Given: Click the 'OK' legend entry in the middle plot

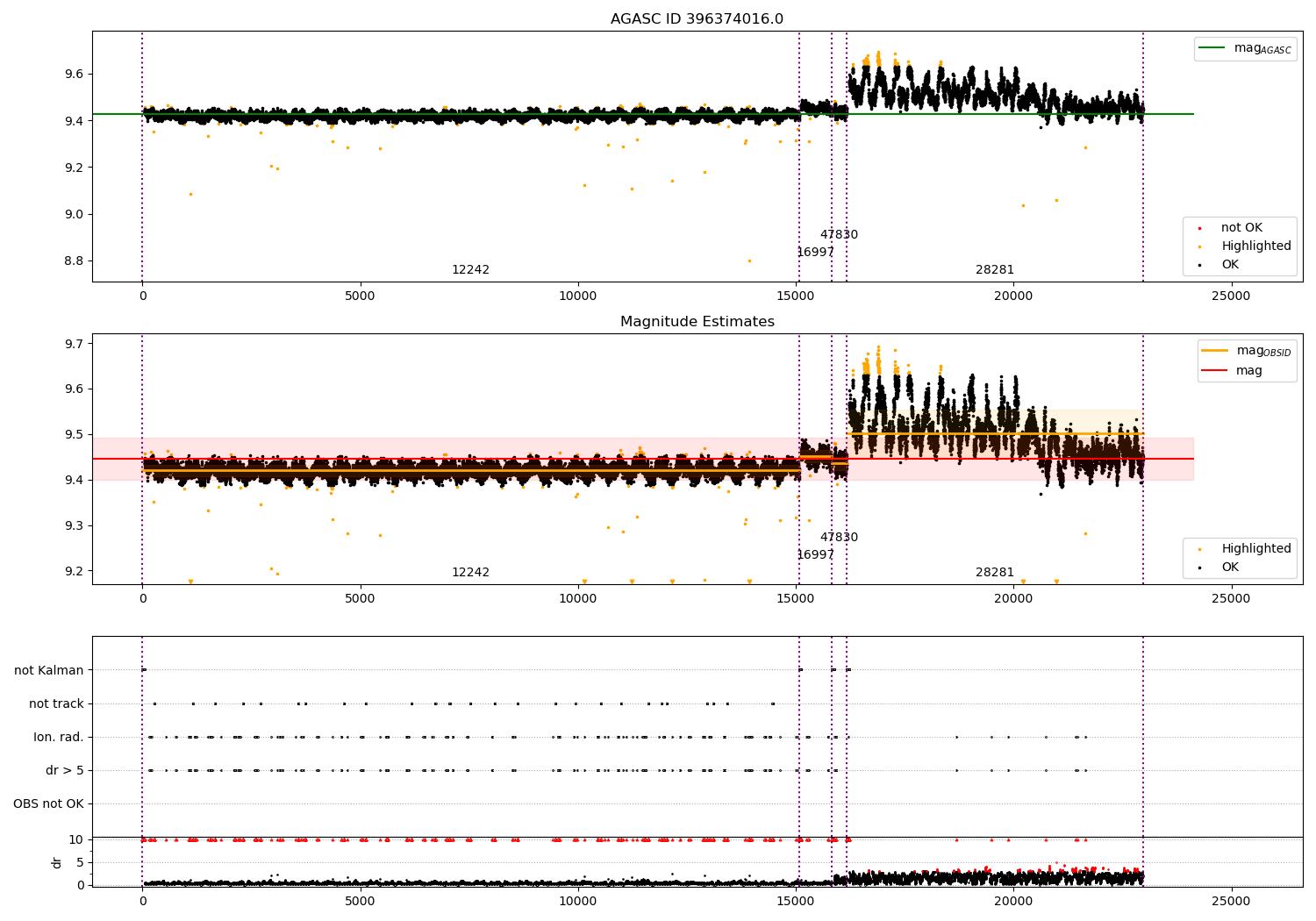Looking at the screenshot, I should coord(1220,568).
